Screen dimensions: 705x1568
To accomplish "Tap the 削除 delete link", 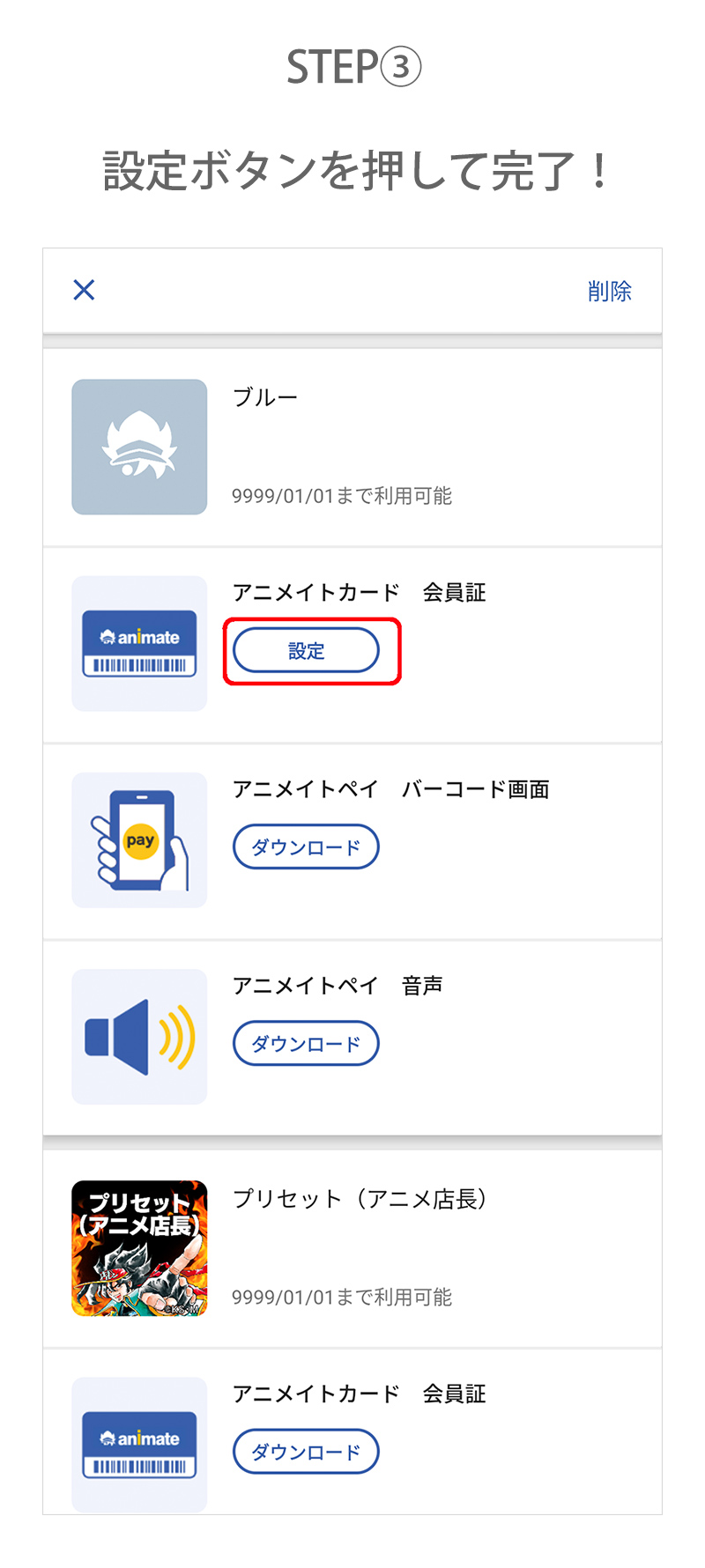I will pos(610,292).
